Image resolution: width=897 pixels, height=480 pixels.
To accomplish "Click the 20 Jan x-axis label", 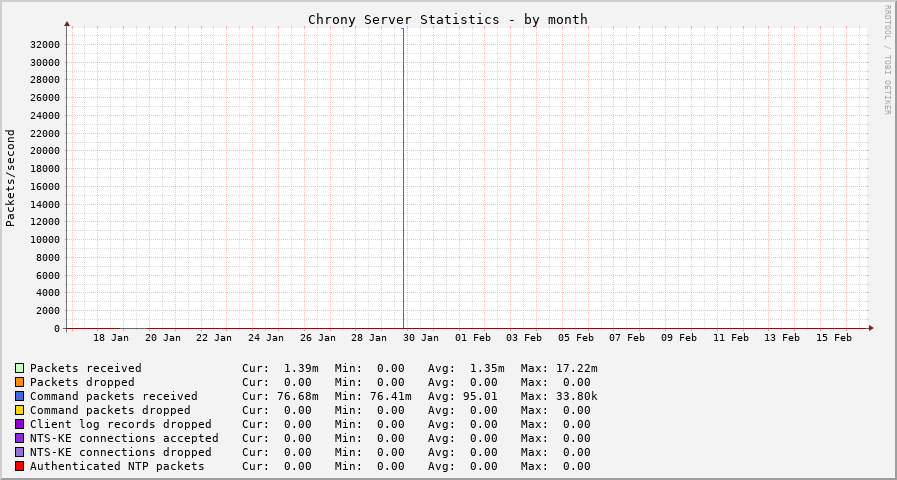I will [x=163, y=338].
